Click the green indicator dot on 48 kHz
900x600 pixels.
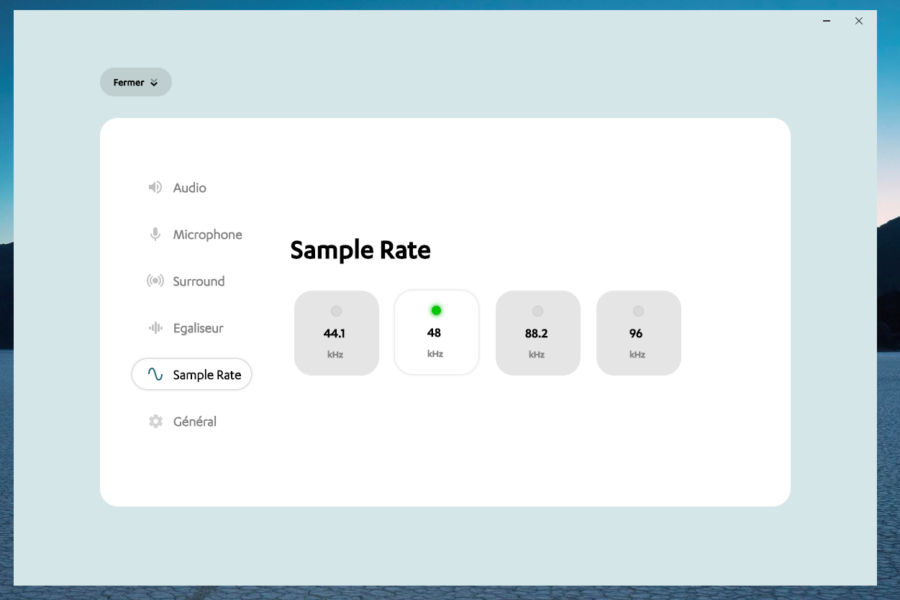(x=436, y=311)
